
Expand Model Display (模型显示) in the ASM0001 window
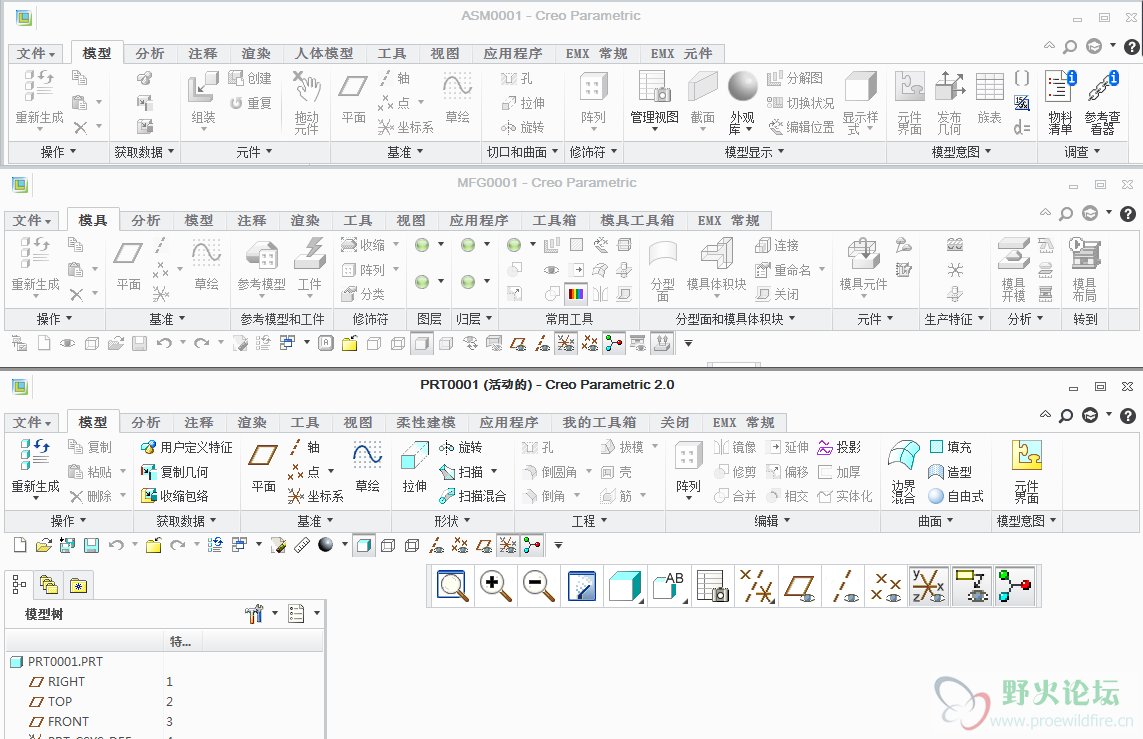pyautogui.click(x=754, y=152)
